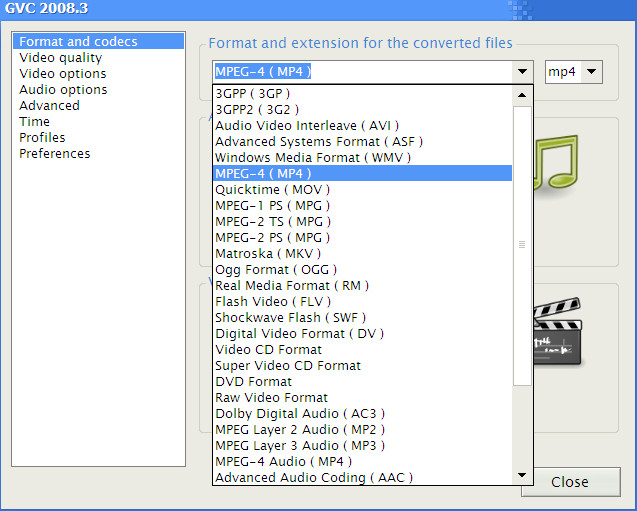637x511 pixels.
Task: Click the format list scroll-up arrow
Action: 522,95
